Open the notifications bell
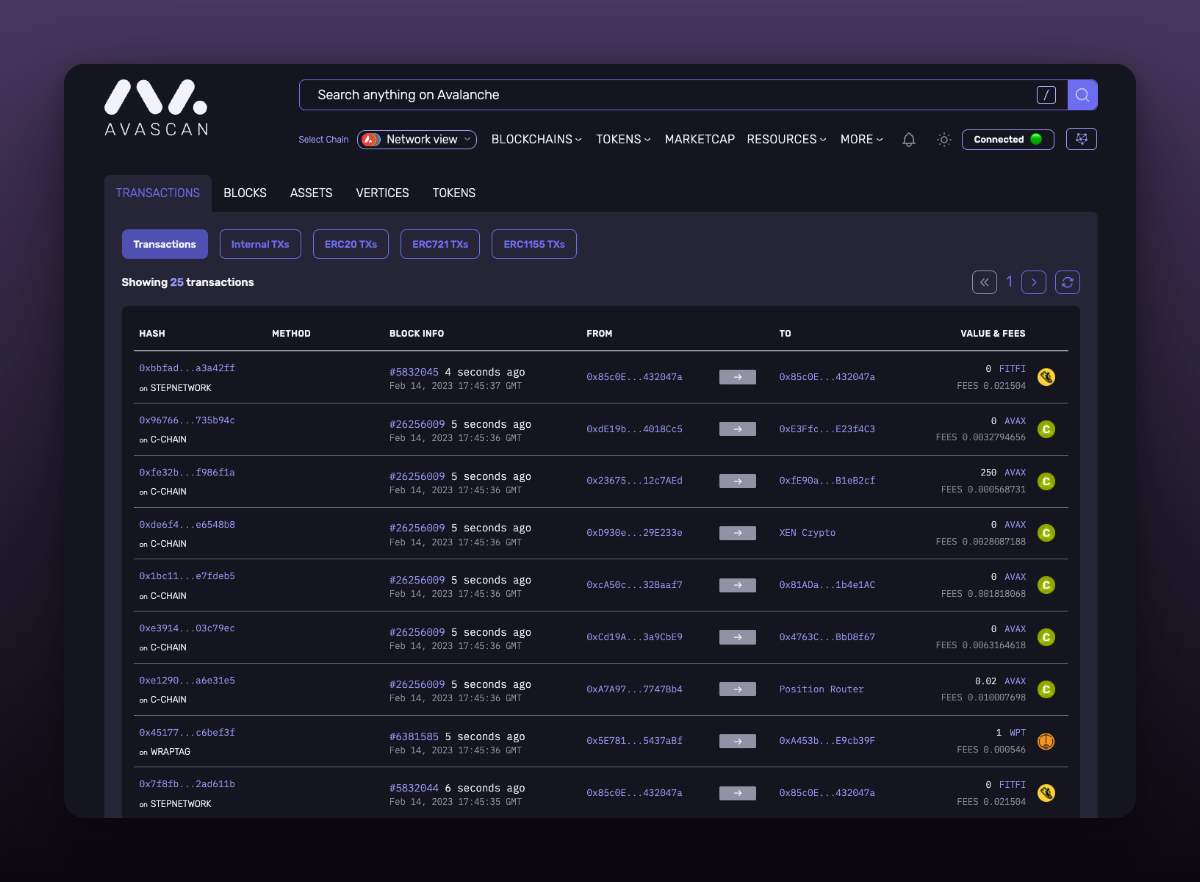Viewport: 1200px width, 882px height. (x=908, y=140)
